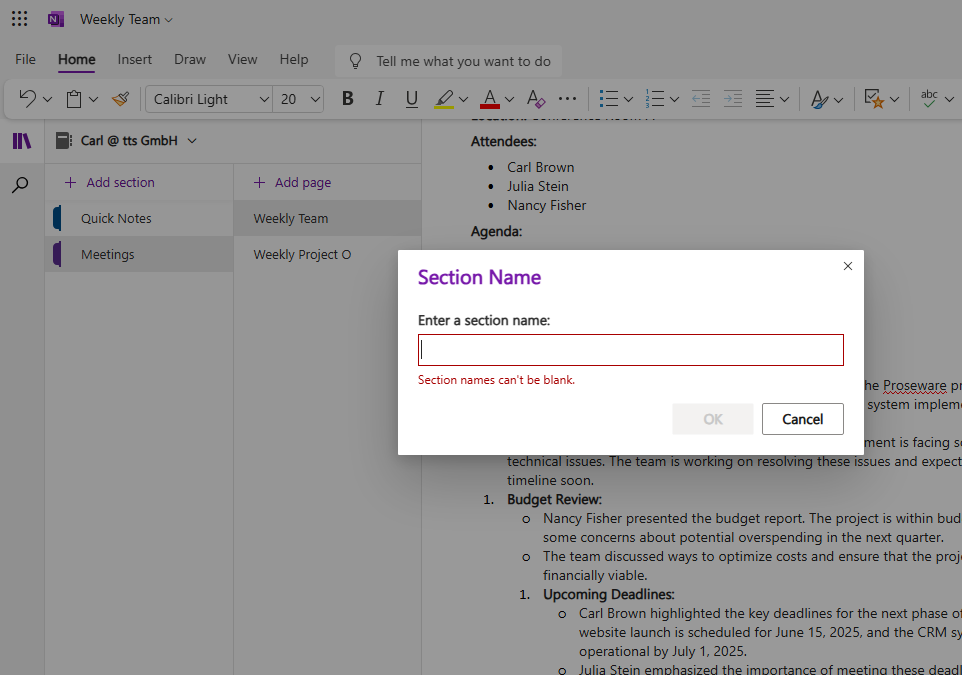The width and height of the screenshot is (962, 675).
Task: Focus the section name text field
Action: click(x=631, y=350)
